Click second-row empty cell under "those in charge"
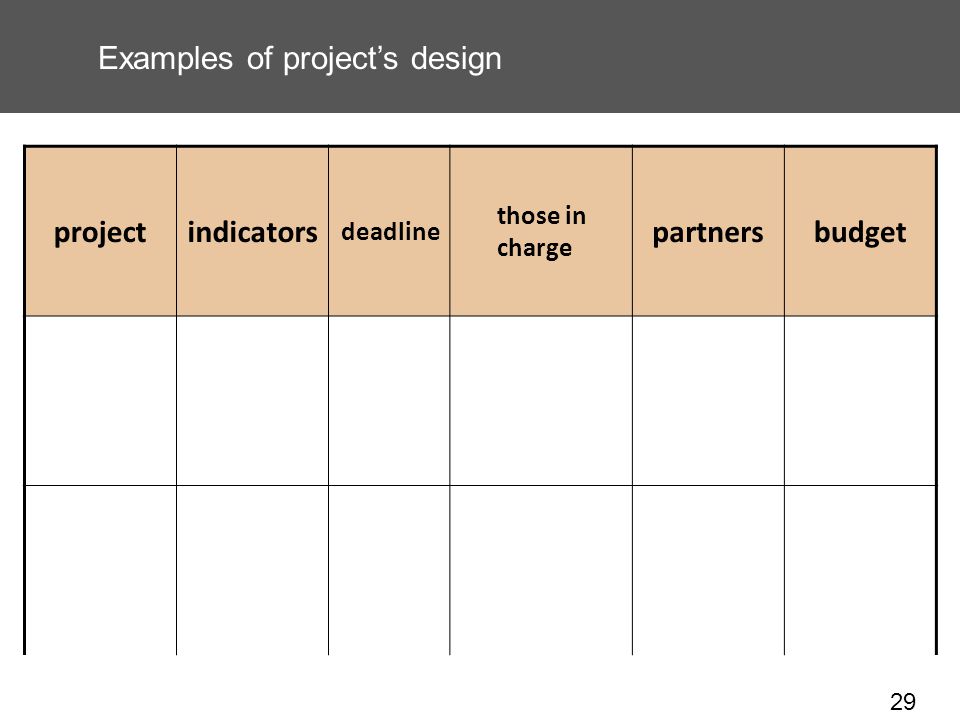Screen dimensions: 960x720 pyautogui.click(x=541, y=570)
